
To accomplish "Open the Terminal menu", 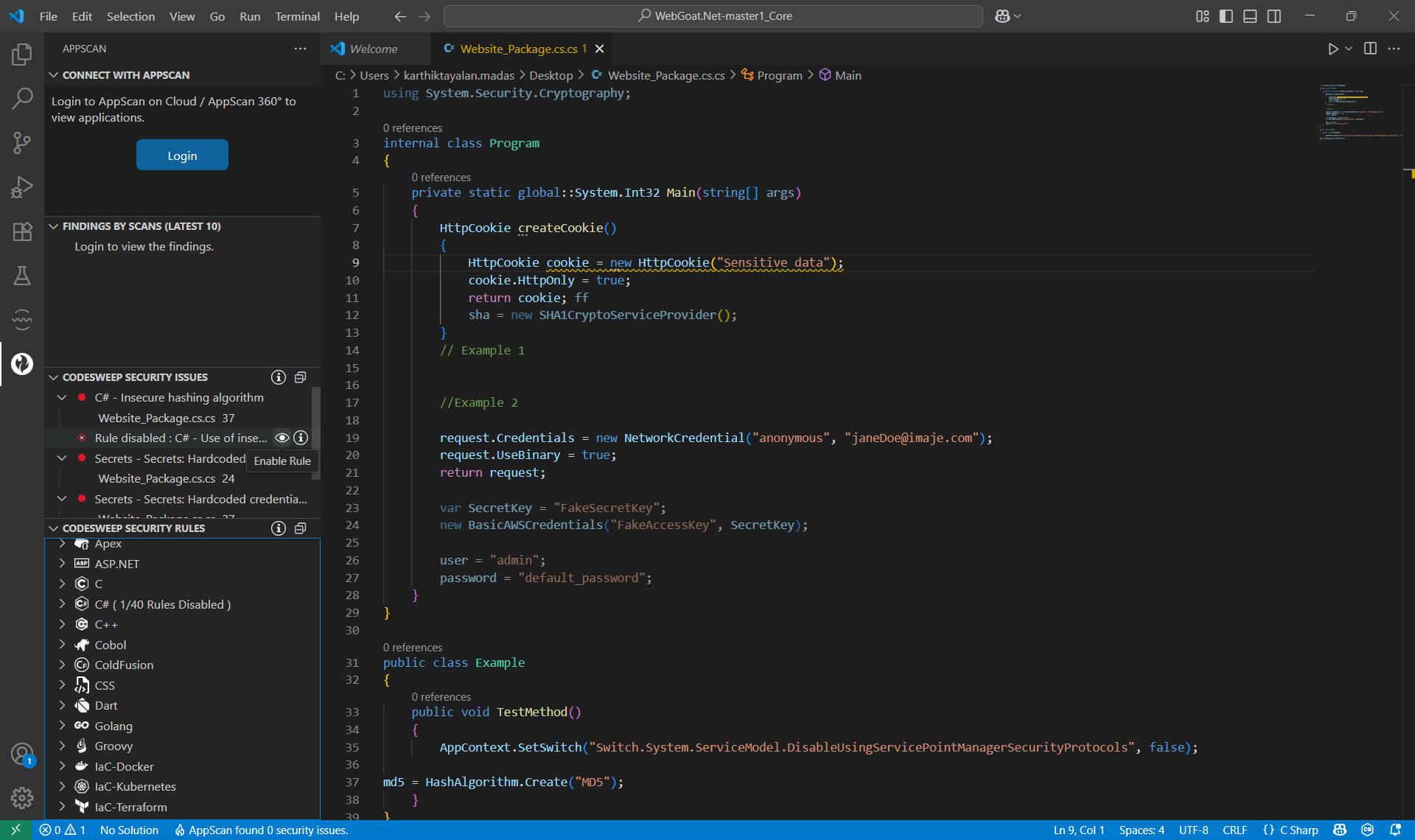I will click(297, 16).
